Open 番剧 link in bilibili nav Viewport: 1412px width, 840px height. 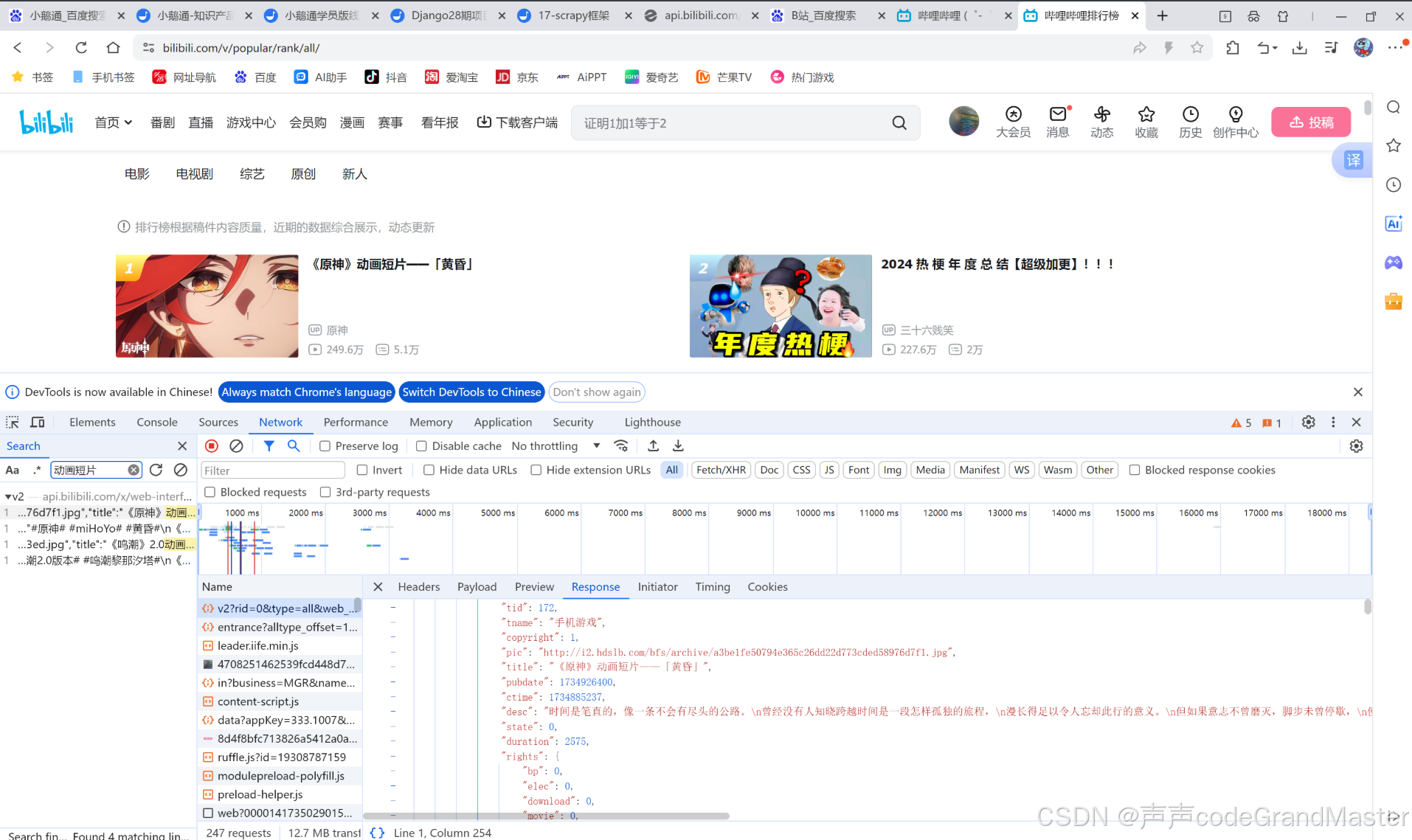[163, 122]
